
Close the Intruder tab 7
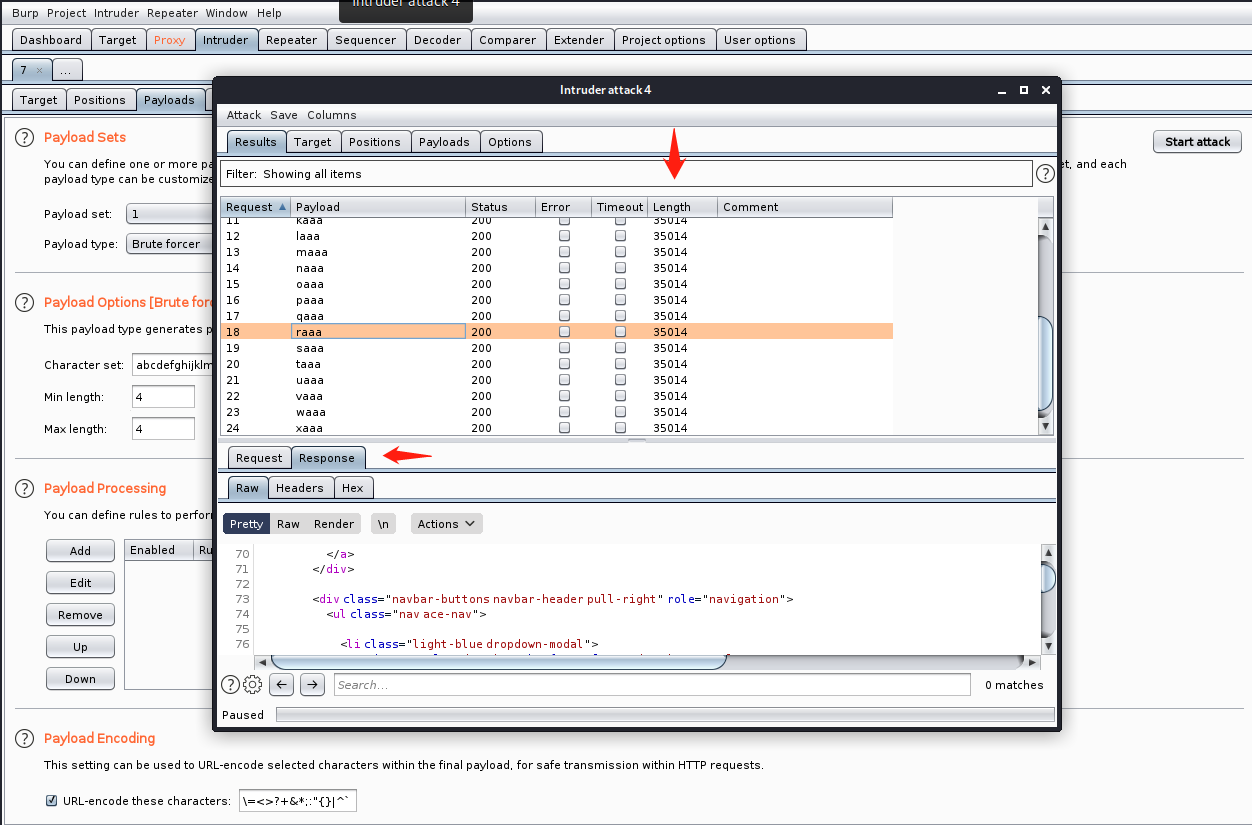[x=39, y=70]
